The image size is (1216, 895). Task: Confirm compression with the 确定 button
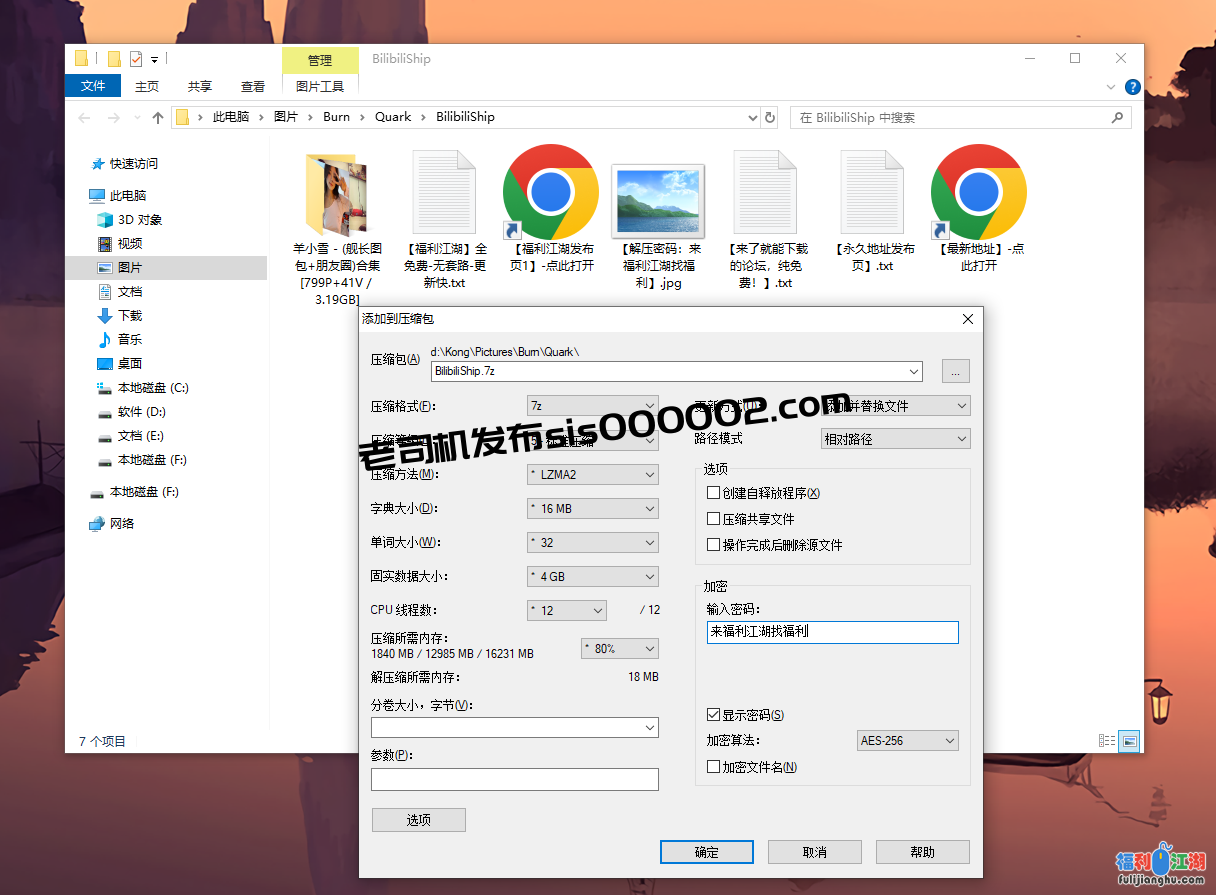tap(706, 851)
